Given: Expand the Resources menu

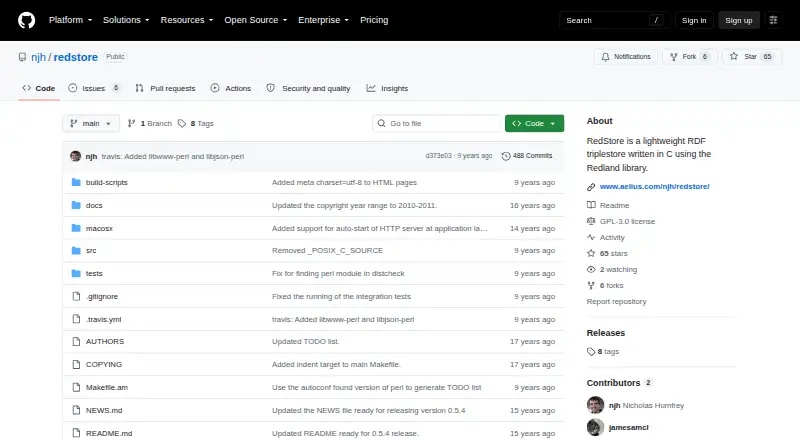Looking at the screenshot, I should 187,20.
